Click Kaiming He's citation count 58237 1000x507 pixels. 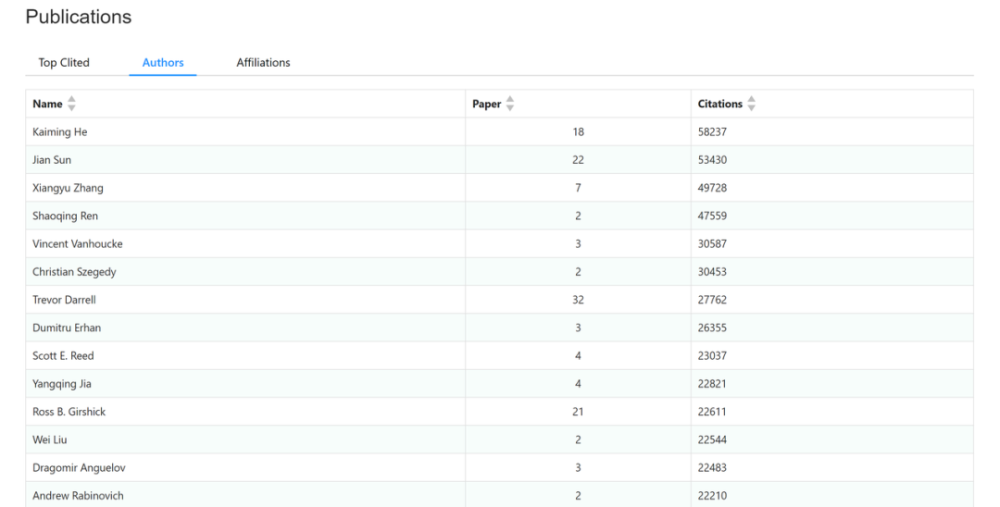point(713,132)
